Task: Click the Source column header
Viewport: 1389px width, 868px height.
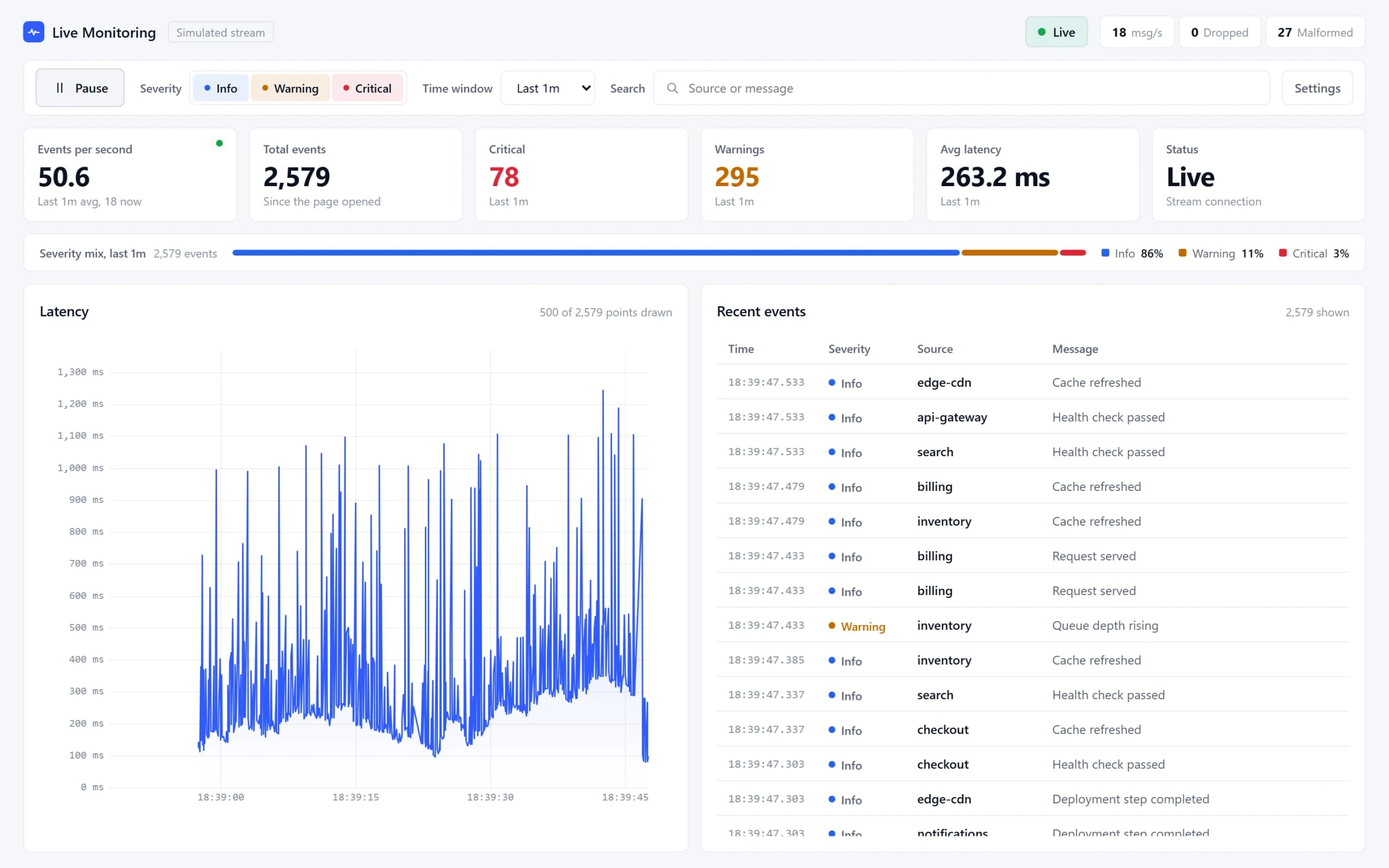Action: click(x=934, y=348)
